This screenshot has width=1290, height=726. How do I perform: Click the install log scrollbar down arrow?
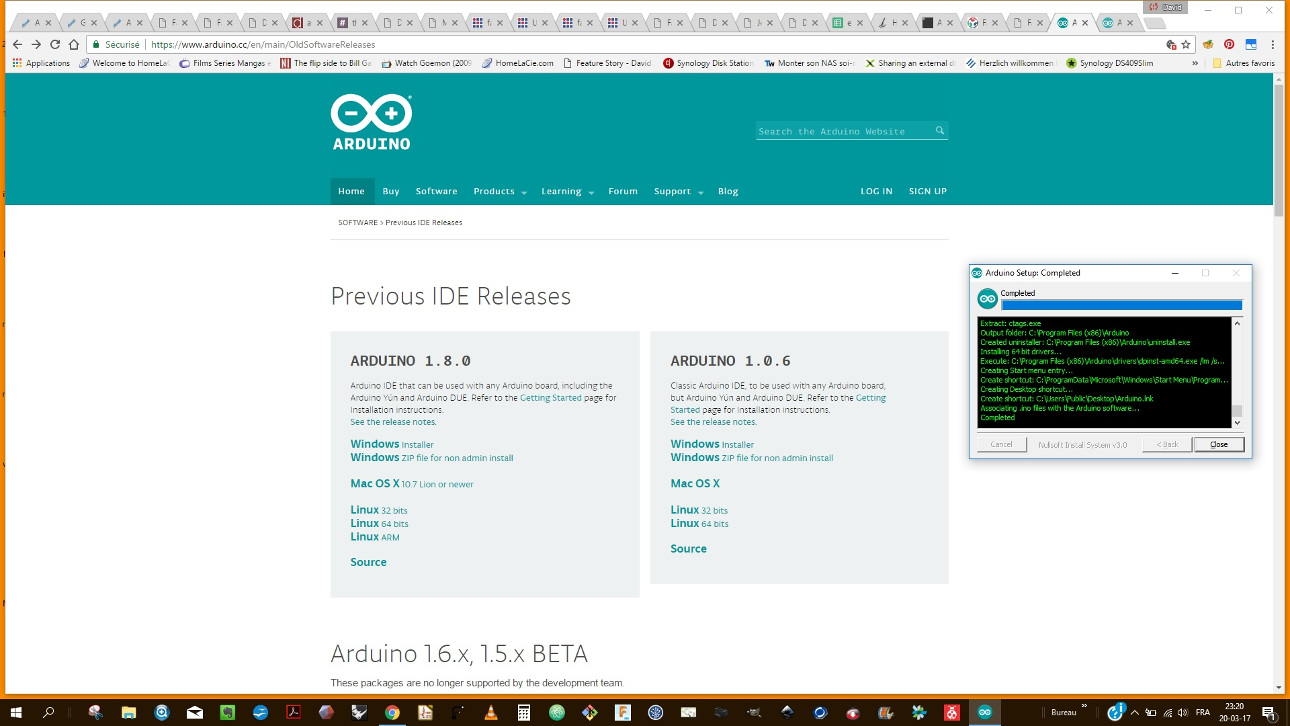click(1237, 423)
